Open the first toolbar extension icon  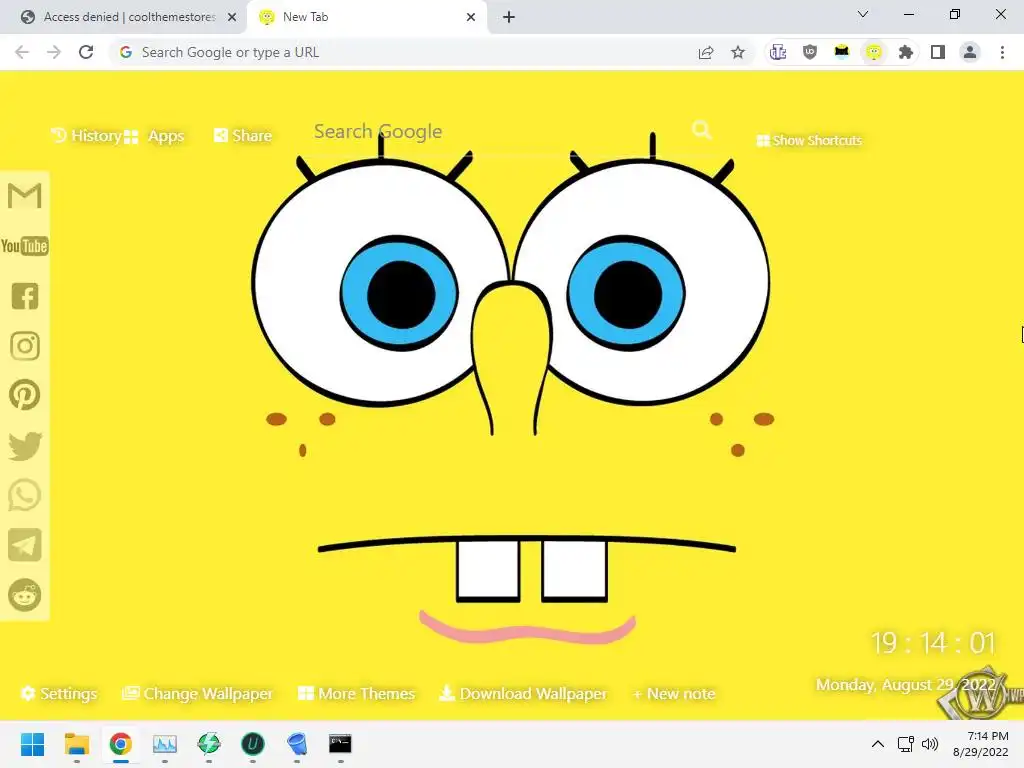pos(778,52)
